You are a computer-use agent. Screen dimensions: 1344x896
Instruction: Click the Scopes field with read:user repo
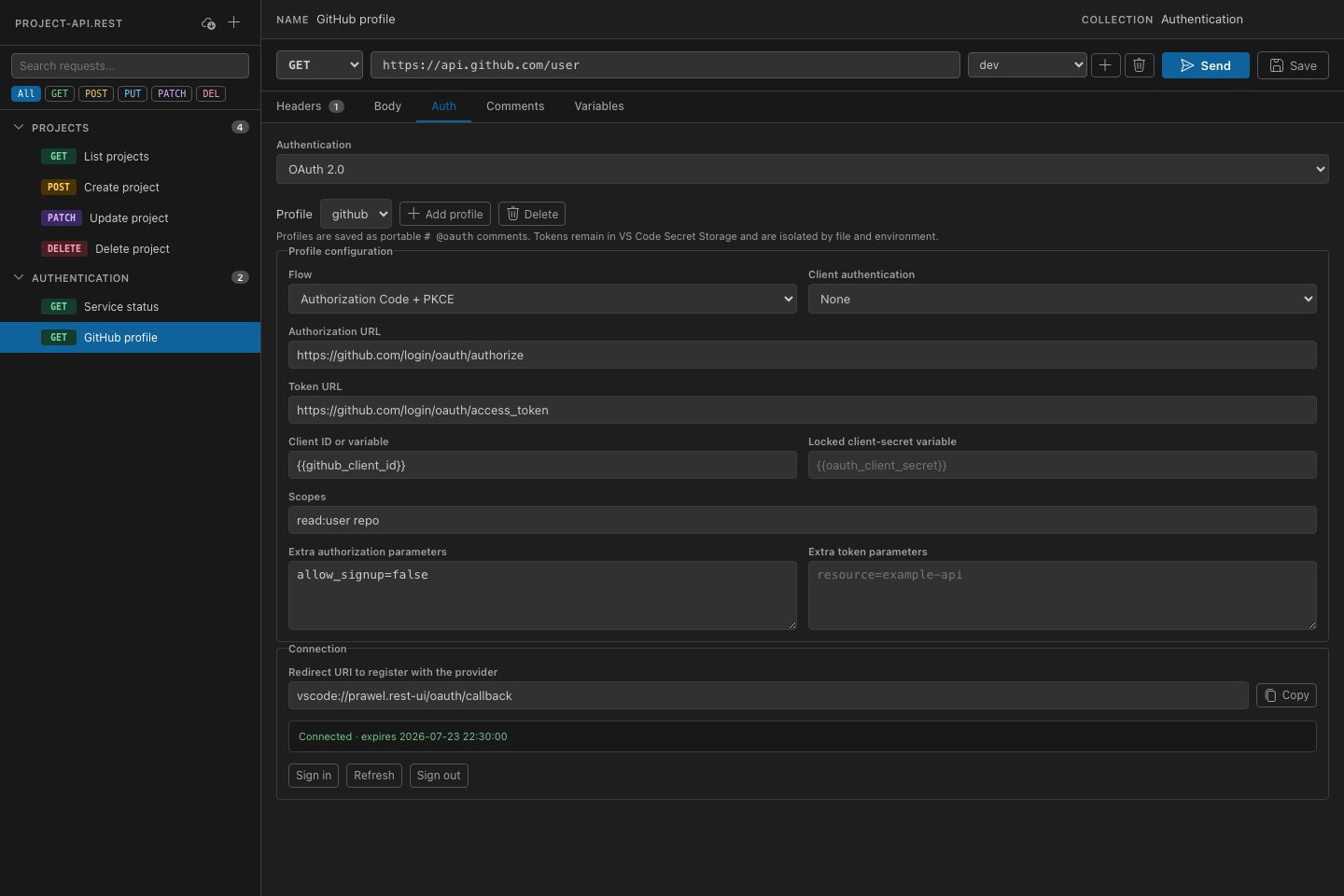pyautogui.click(x=803, y=520)
